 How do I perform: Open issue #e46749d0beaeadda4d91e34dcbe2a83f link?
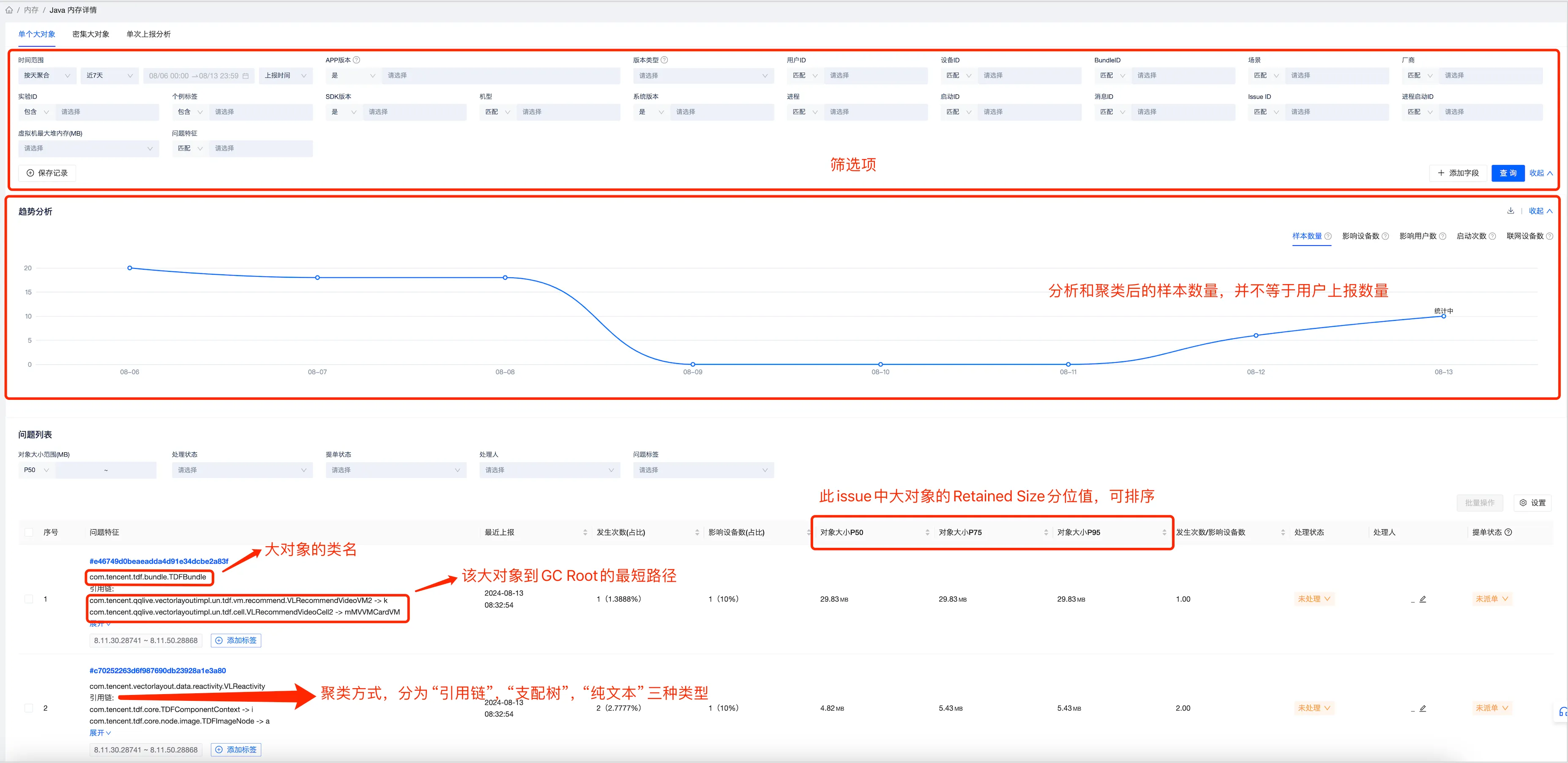coord(159,561)
